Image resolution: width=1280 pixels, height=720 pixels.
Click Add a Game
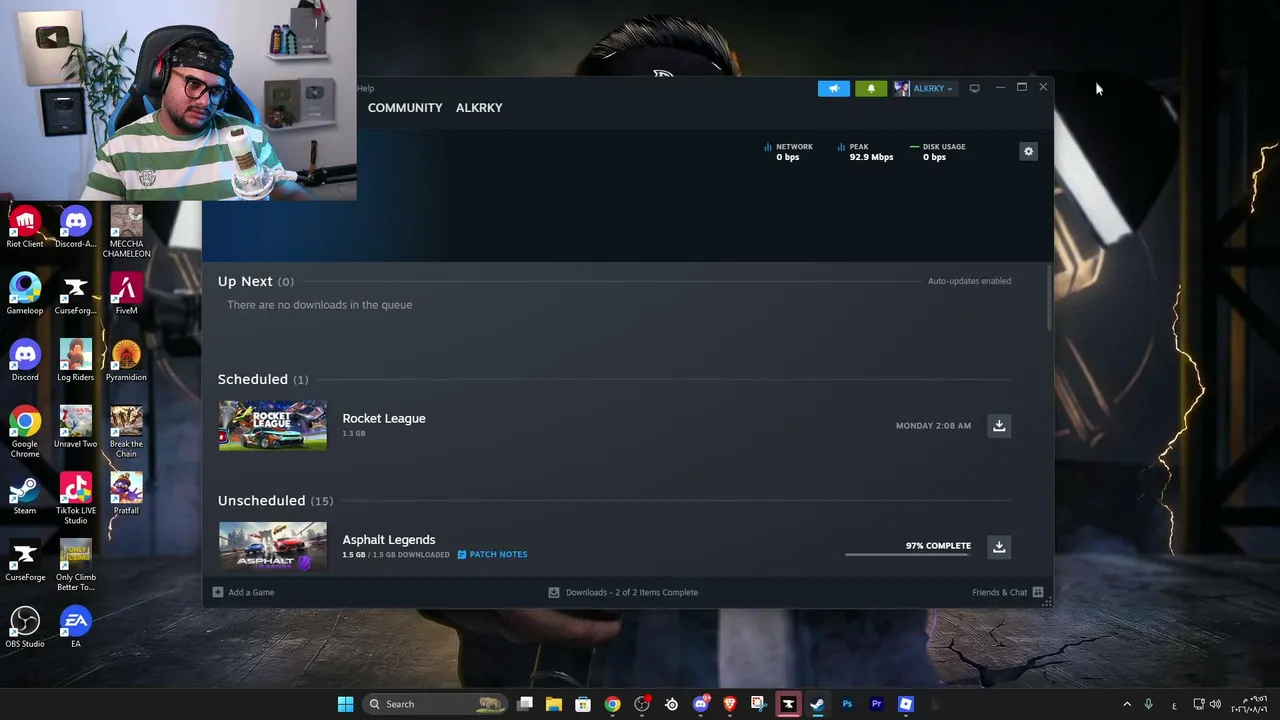click(243, 592)
